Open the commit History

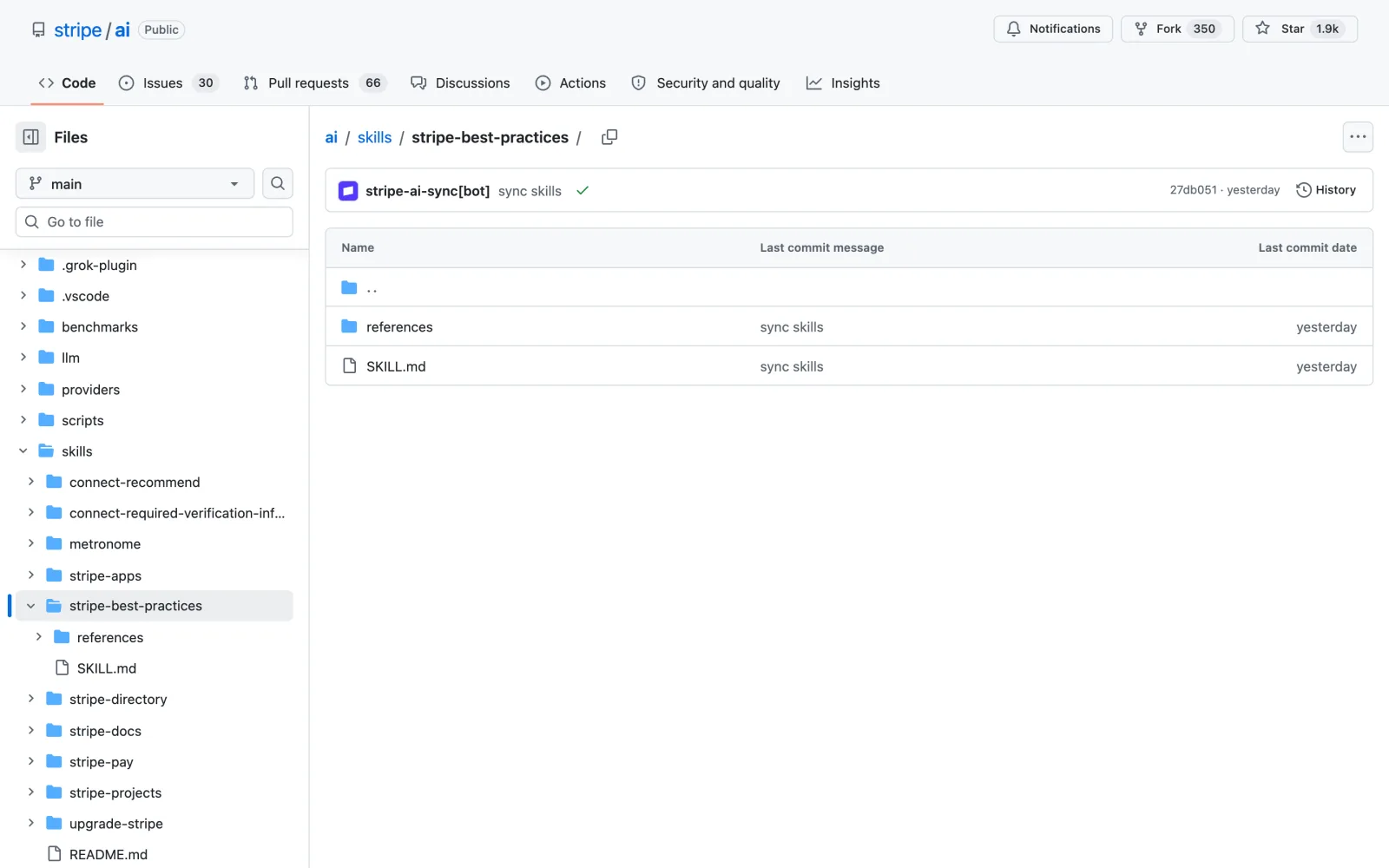click(x=1326, y=190)
